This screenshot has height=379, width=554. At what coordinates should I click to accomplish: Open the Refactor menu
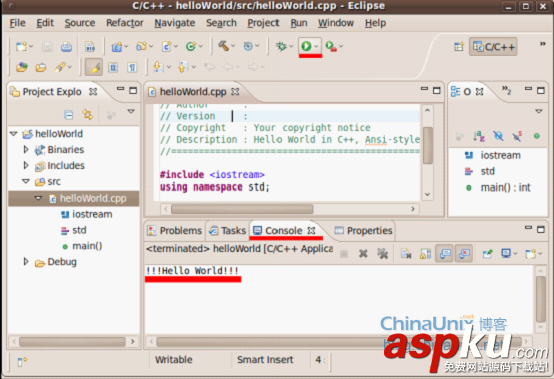tap(125, 23)
